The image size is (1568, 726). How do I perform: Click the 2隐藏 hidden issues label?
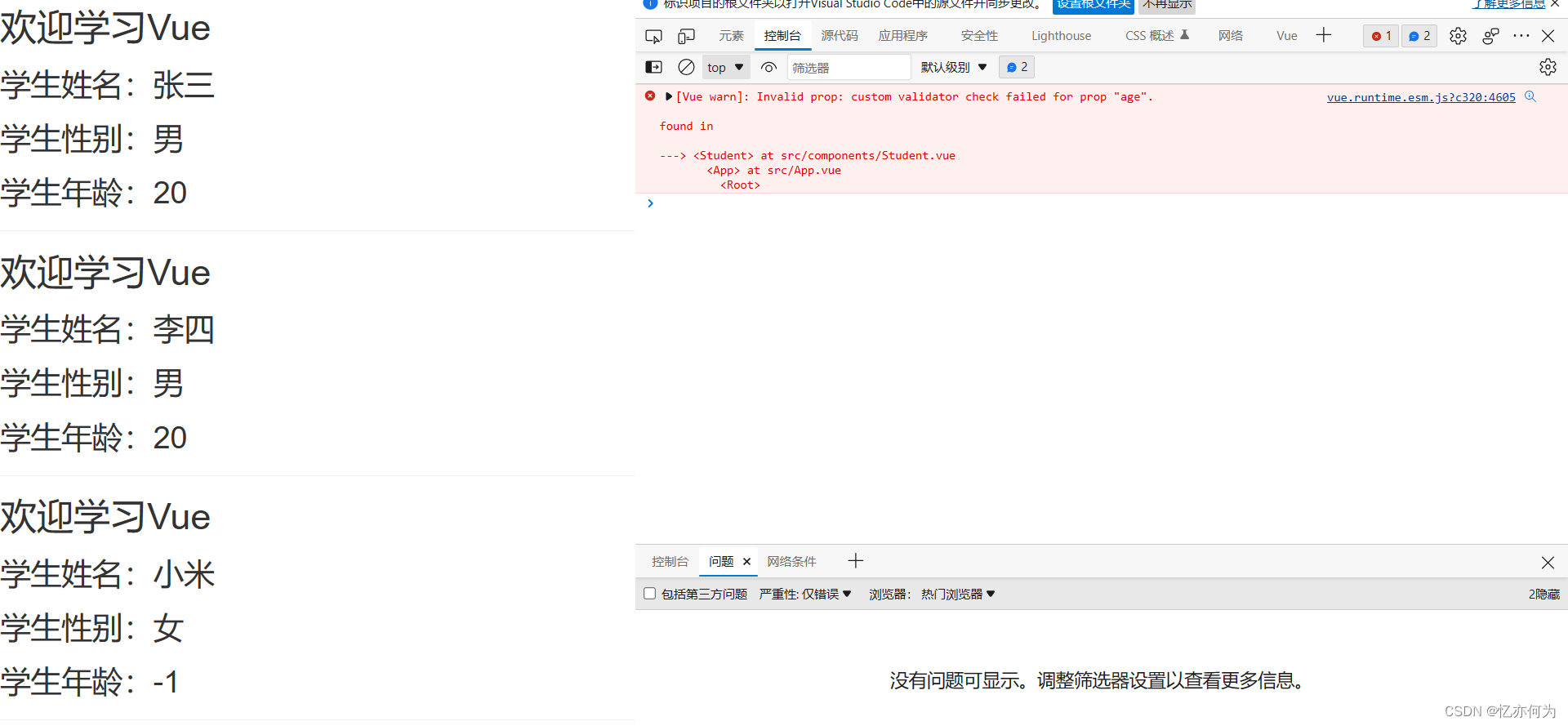[1543, 595]
